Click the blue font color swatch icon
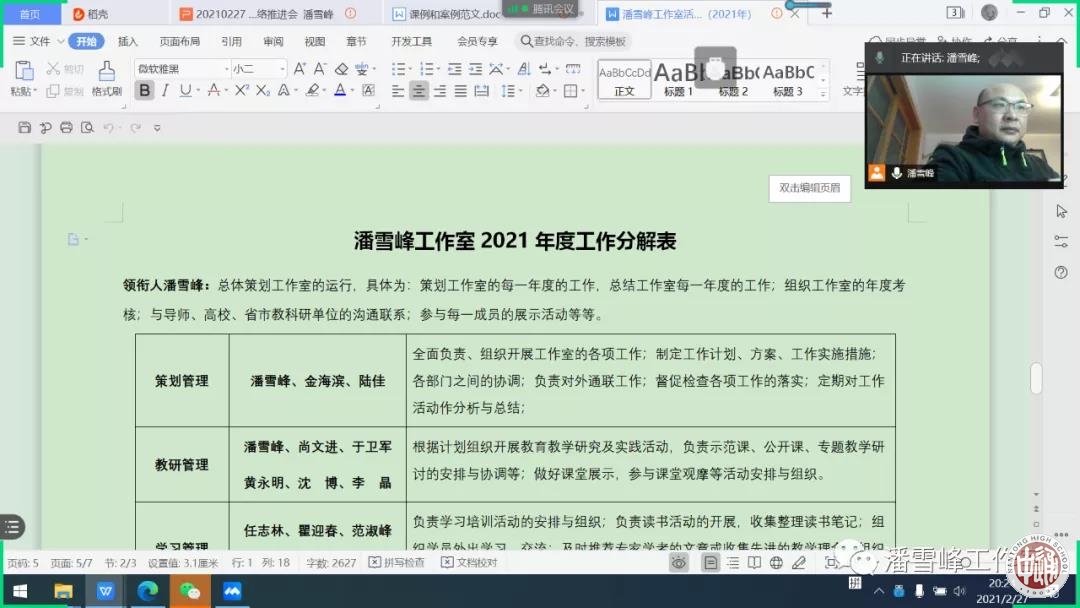This screenshot has width=1080, height=608. click(x=339, y=91)
